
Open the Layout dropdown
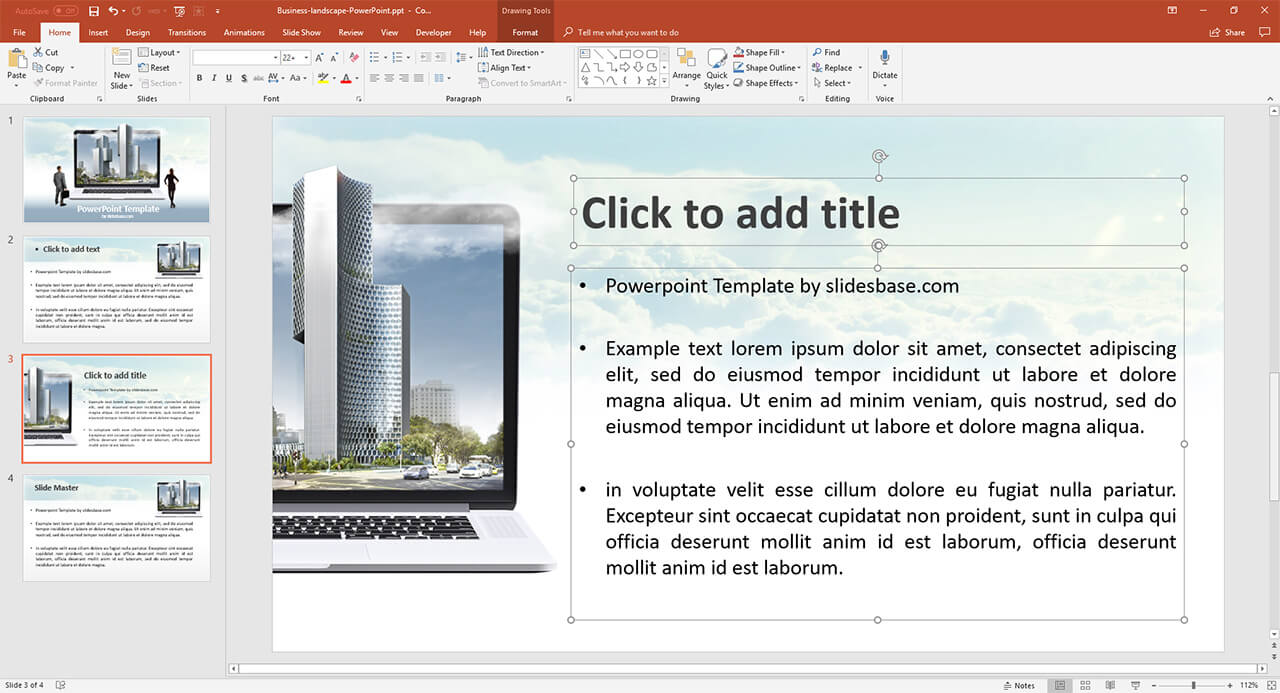159,52
